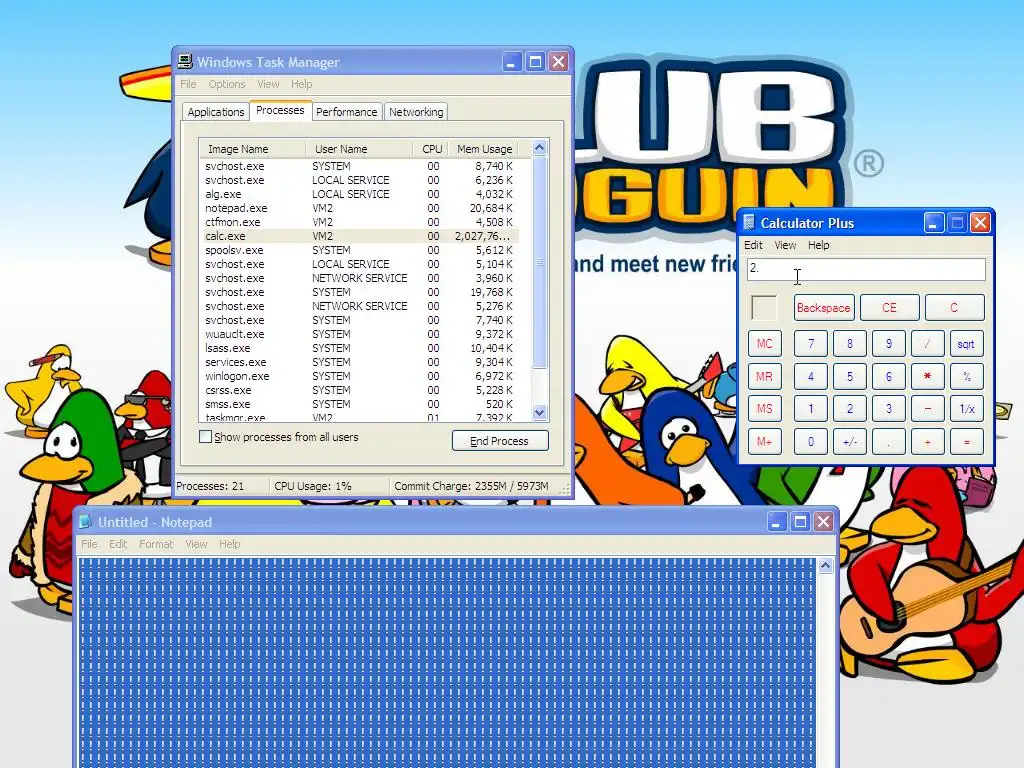Click the calculator 5 key
This screenshot has height=768, width=1024.
850,377
